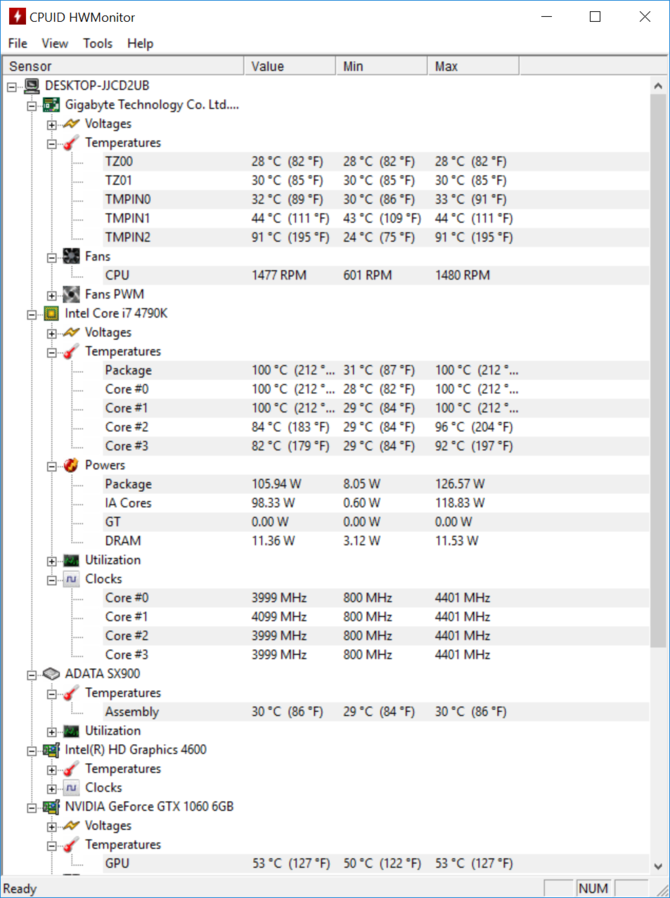Select the Assembly temperature row
Image resolution: width=670 pixels, height=898 pixels.
(376, 712)
